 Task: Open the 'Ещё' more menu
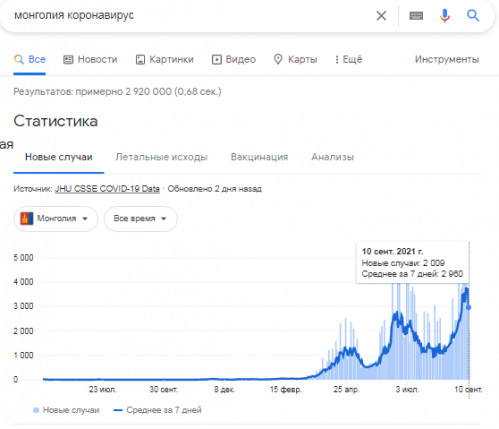(x=348, y=60)
